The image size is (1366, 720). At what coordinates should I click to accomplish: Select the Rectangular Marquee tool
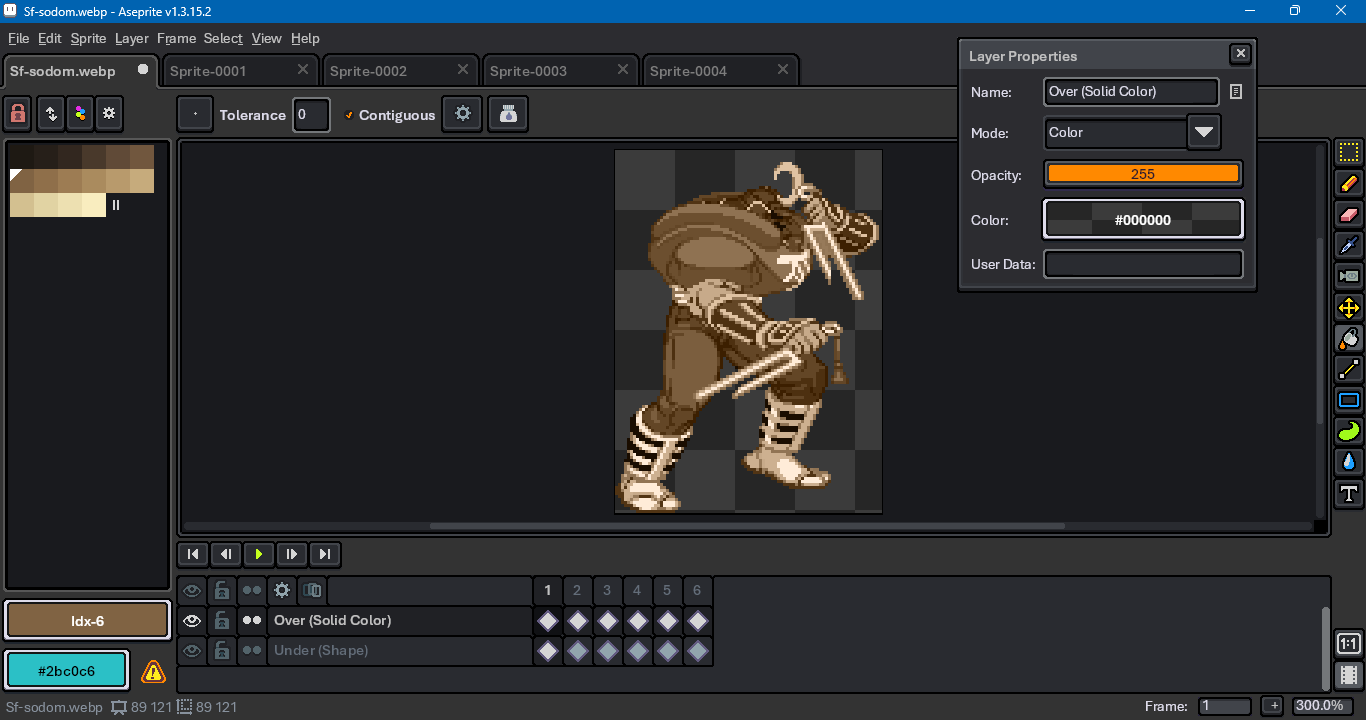click(1349, 153)
